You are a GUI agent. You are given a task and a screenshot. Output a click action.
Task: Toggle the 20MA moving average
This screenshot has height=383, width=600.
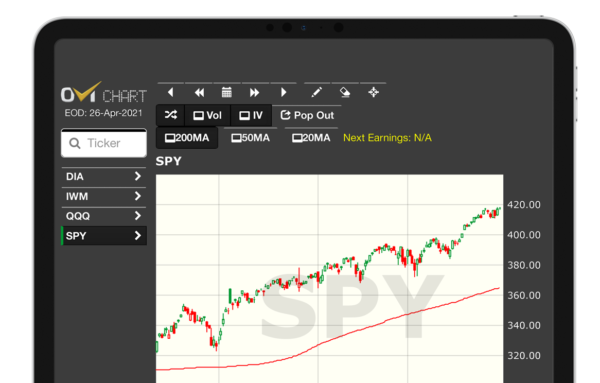tap(311, 138)
